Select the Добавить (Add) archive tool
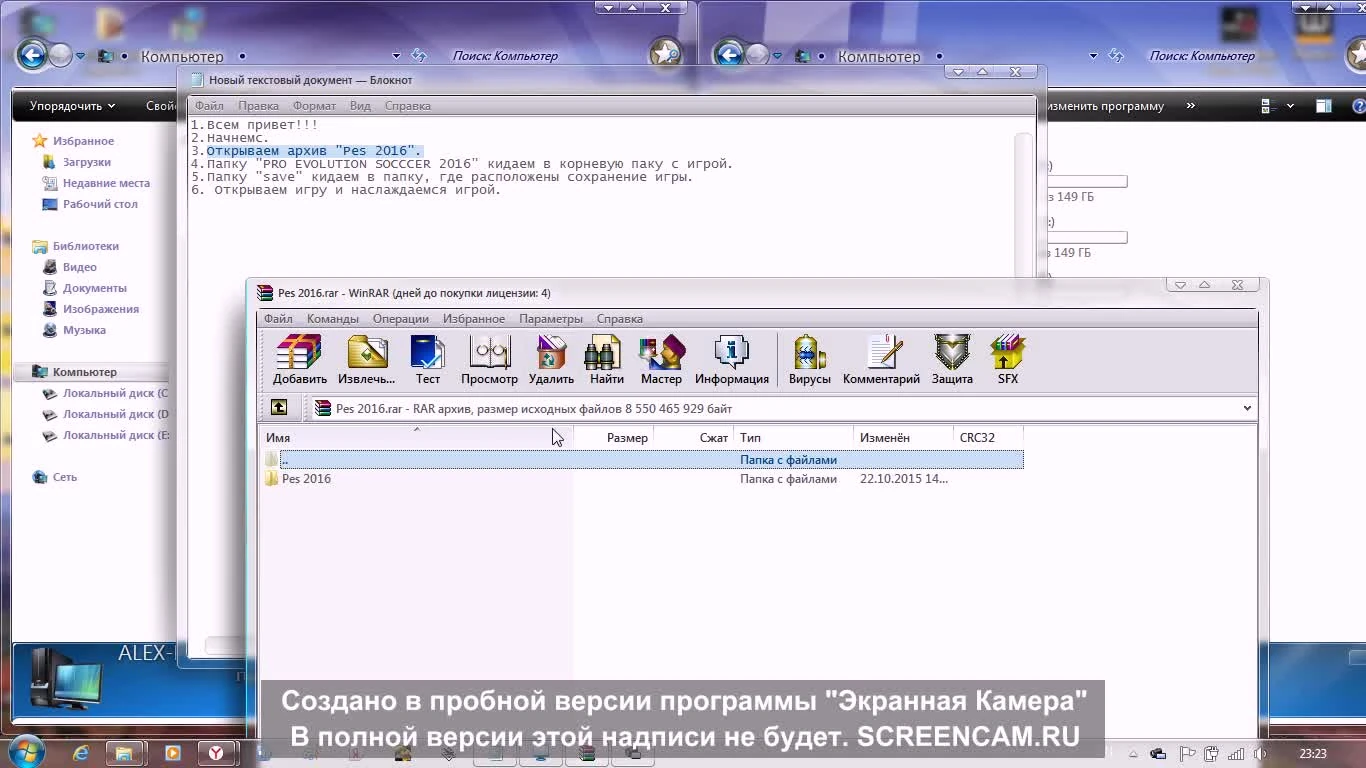 pos(299,360)
